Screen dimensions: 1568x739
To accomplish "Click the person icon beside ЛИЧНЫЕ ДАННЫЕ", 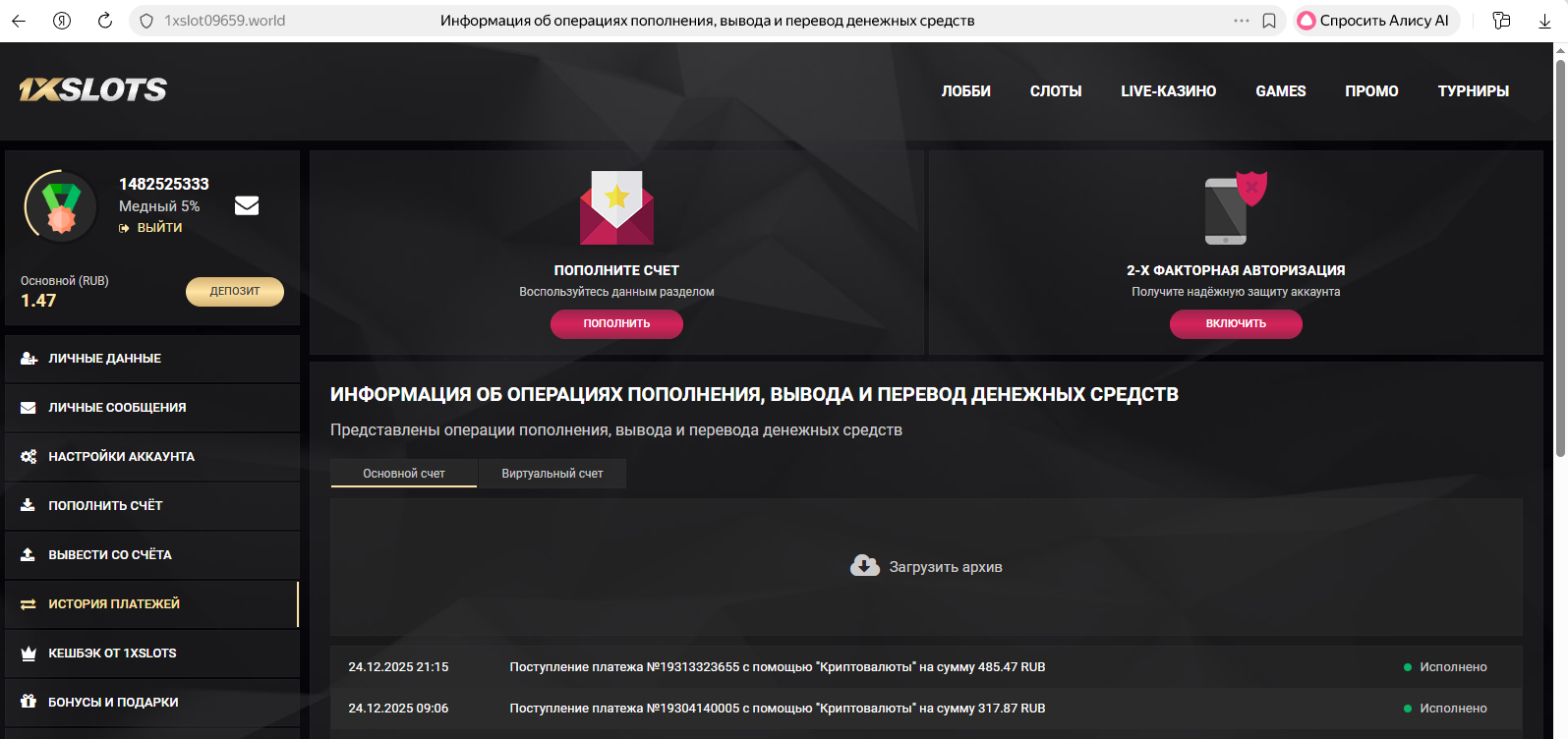I will pyautogui.click(x=29, y=359).
